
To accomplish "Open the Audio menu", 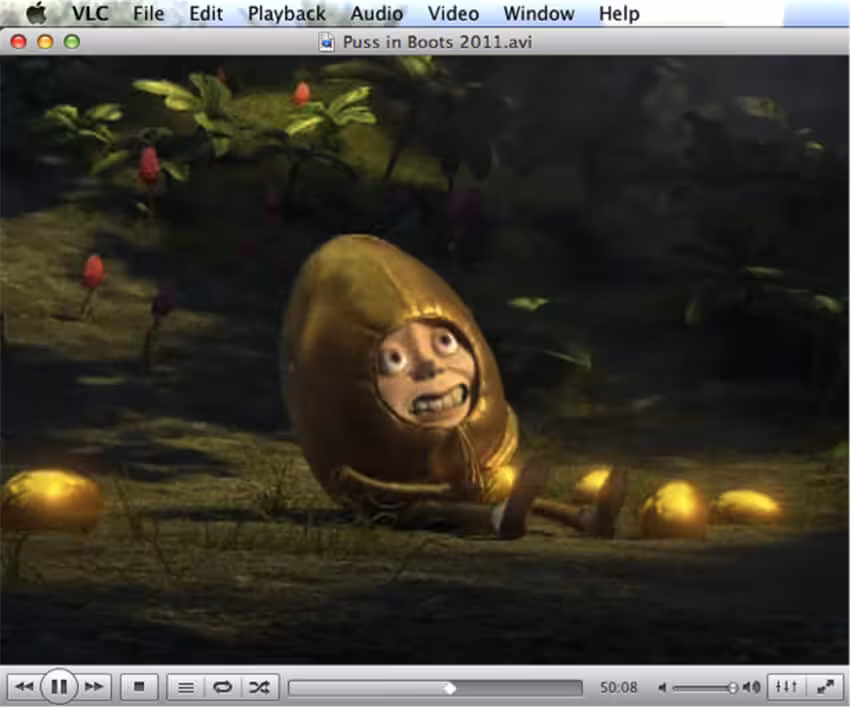I will coord(377,13).
